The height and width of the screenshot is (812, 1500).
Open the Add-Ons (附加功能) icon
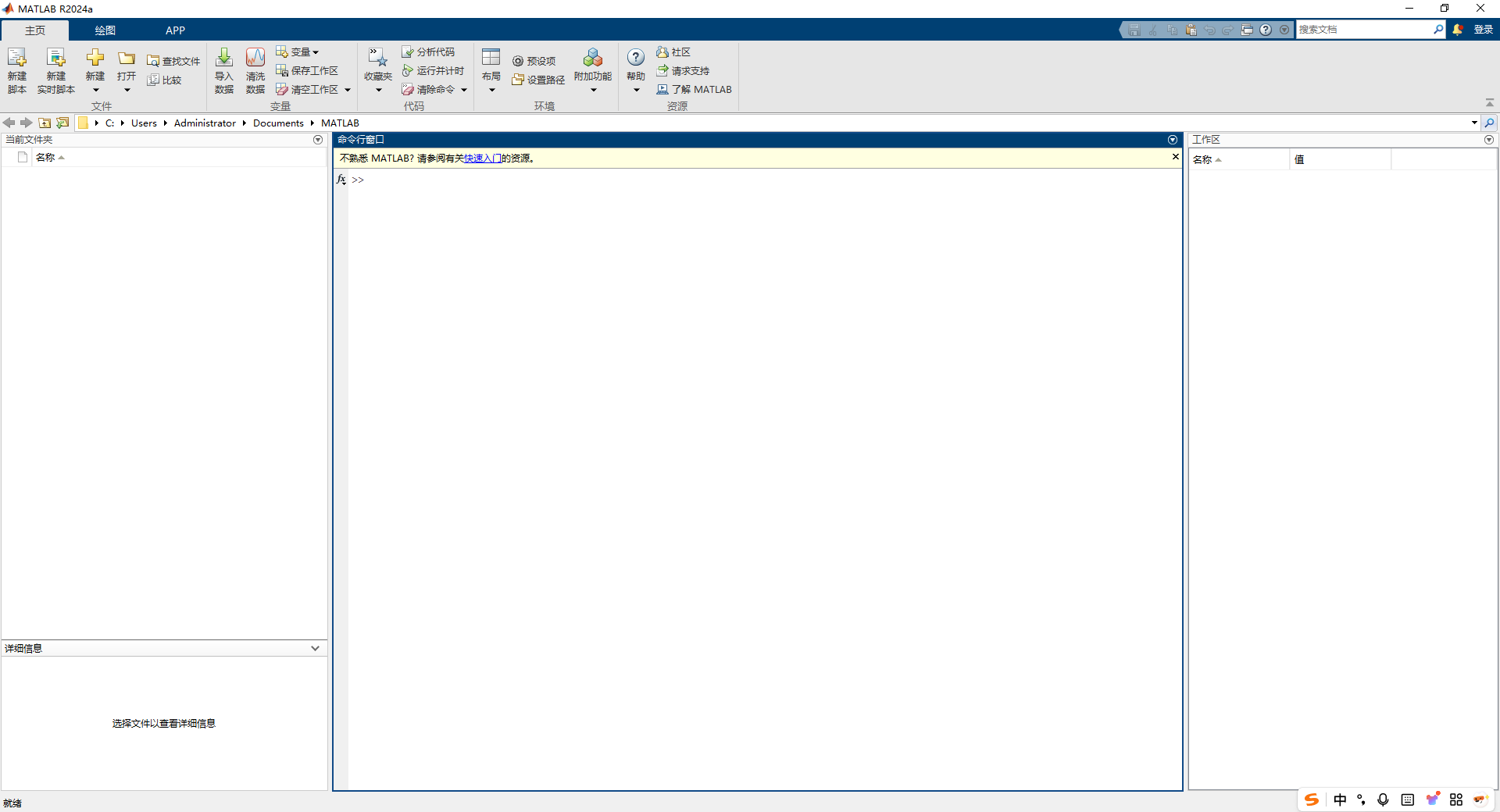[x=593, y=59]
